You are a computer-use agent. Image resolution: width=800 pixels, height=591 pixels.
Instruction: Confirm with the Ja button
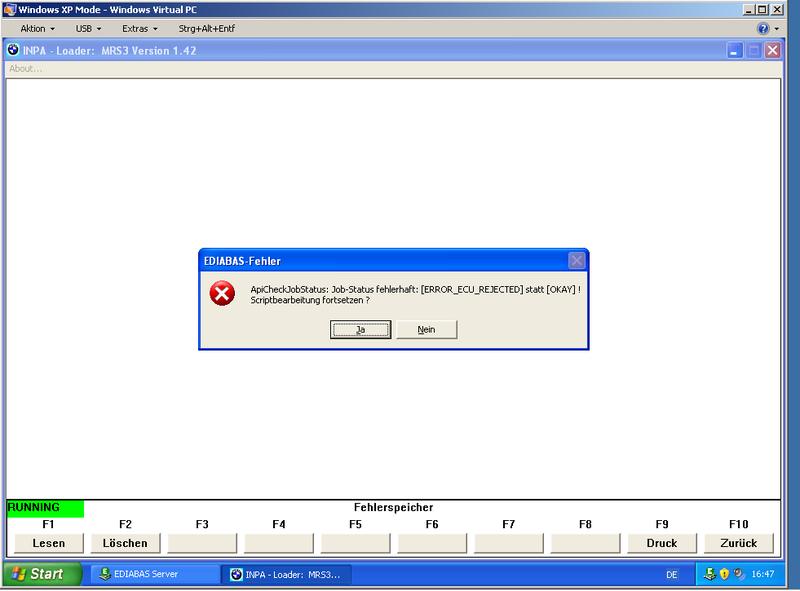tap(360, 330)
